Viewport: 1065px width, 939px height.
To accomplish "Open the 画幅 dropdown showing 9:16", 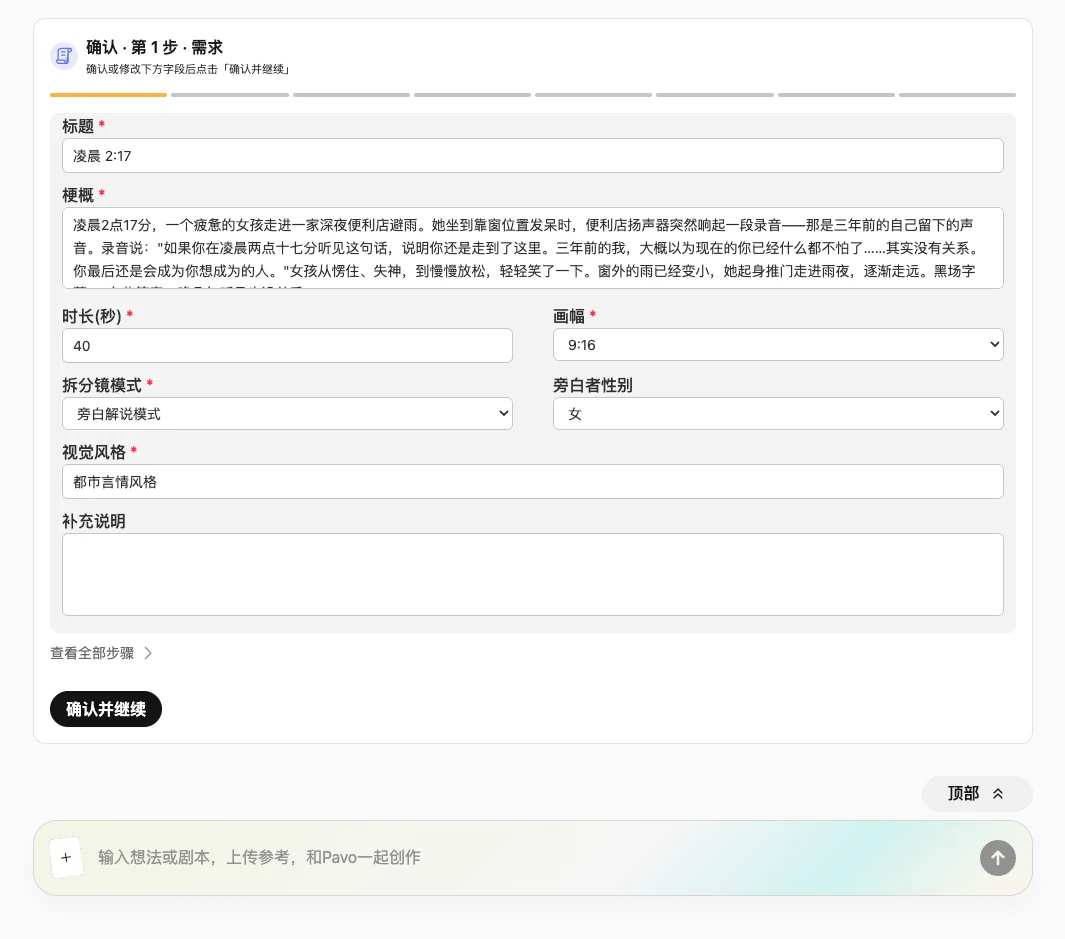I will pyautogui.click(x=778, y=344).
